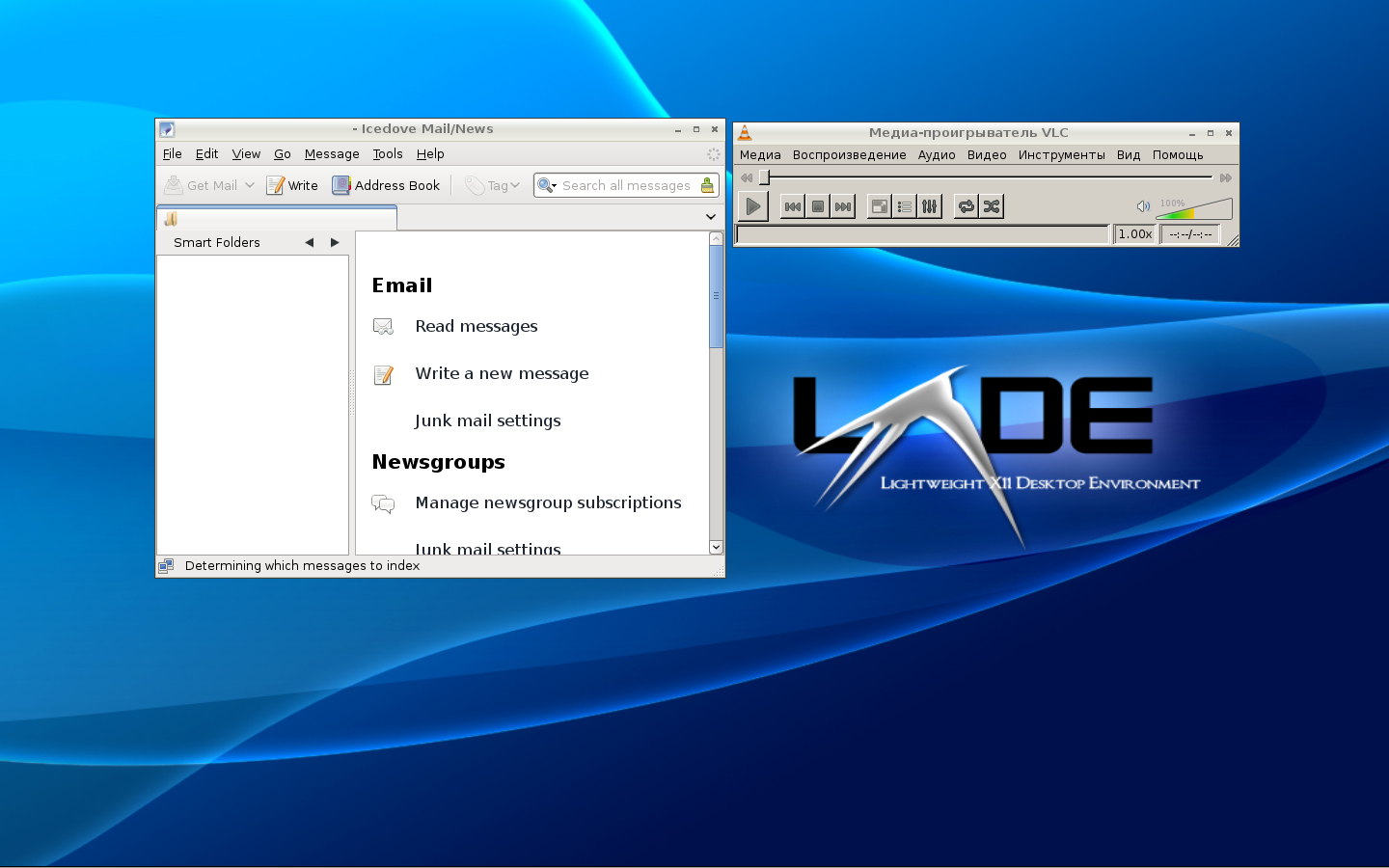Skip to next track in VLC
This screenshot has height=868, width=1389.
(x=843, y=206)
